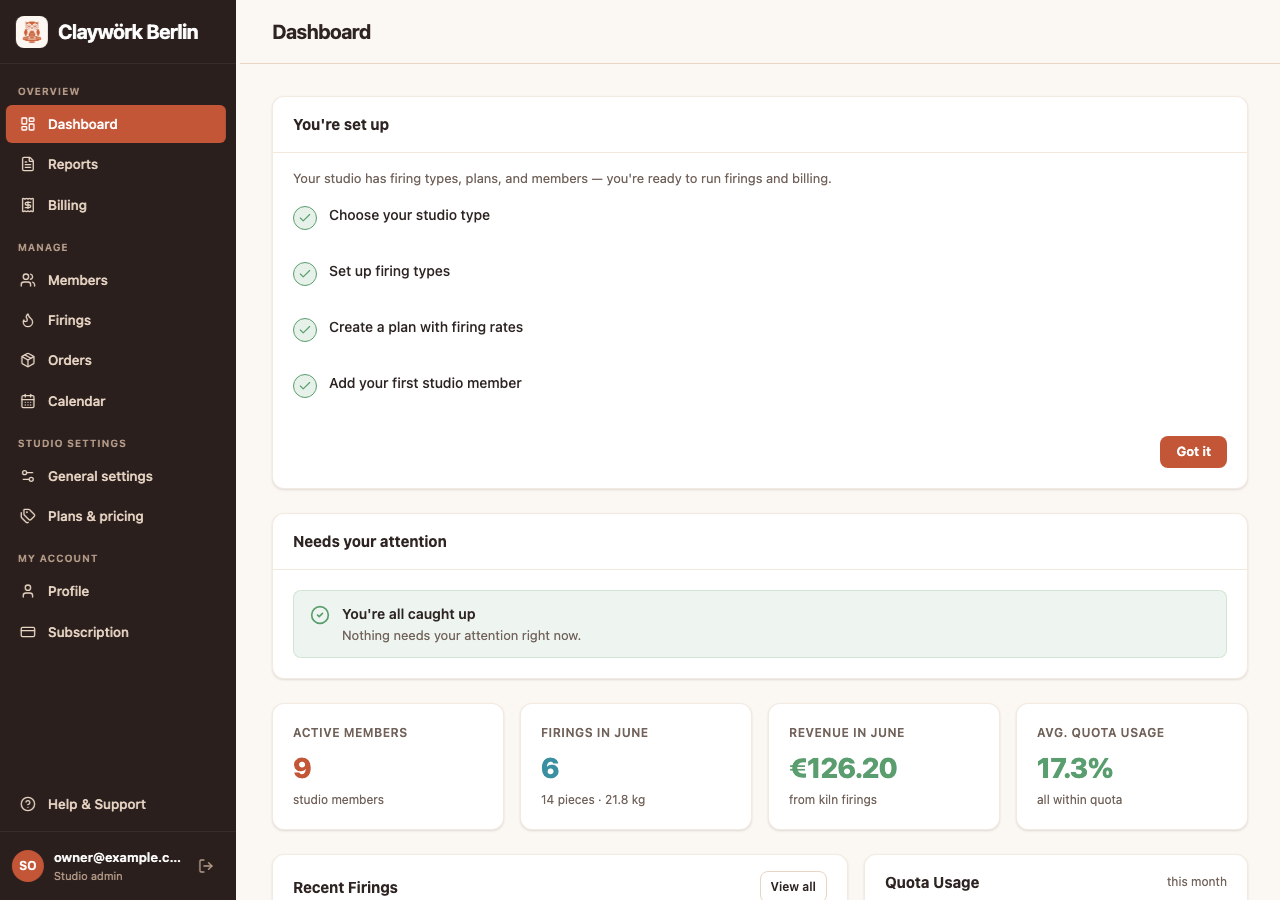Click the Dashboard grid icon in sidebar
The width and height of the screenshot is (1280, 900).
point(28,124)
